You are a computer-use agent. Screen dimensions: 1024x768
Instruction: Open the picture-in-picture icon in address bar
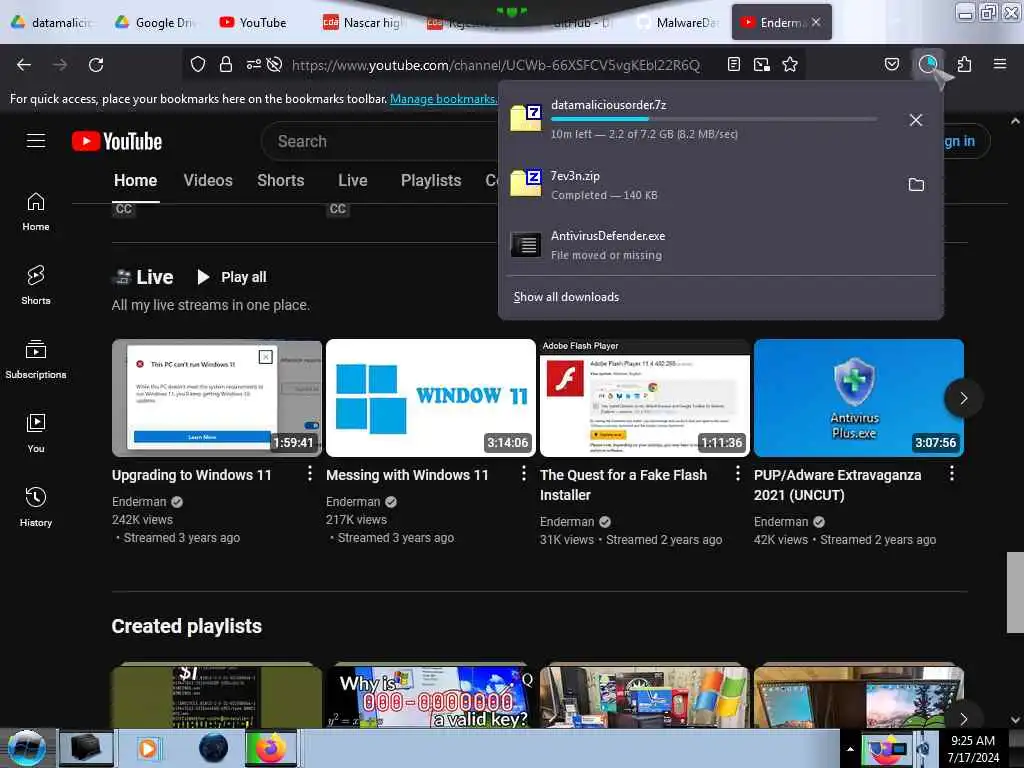coord(761,64)
